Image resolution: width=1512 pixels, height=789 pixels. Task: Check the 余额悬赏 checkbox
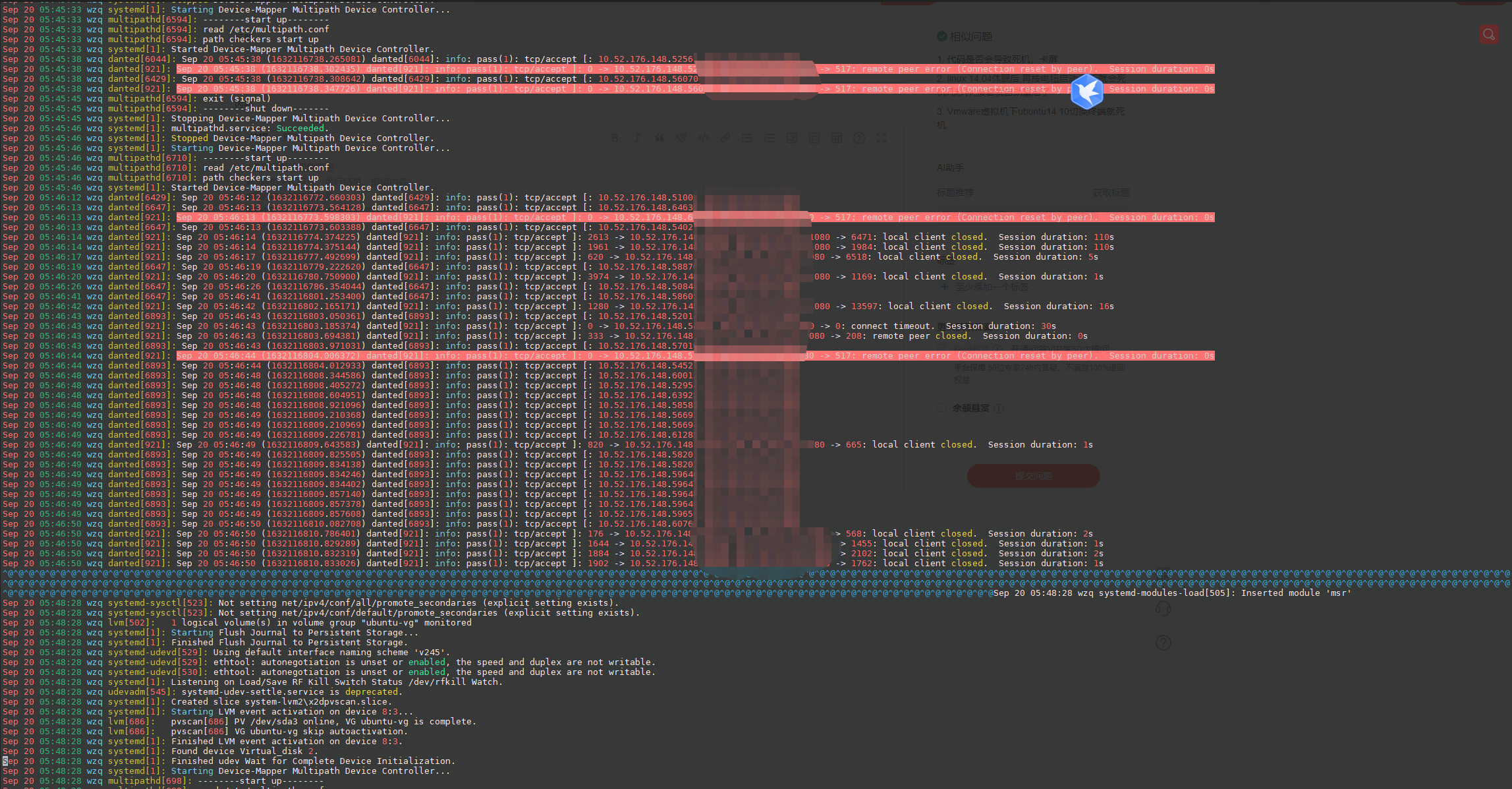pyautogui.click(x=941, y=408)
